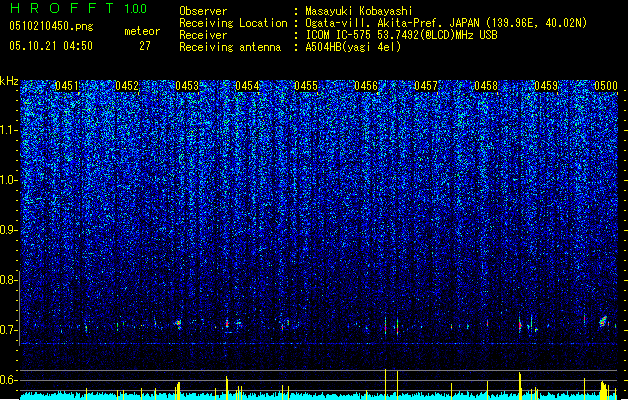This screenshot has height=400, width=629.
Task: Click the Receiving Location label
Action: (x=233, y=23)
